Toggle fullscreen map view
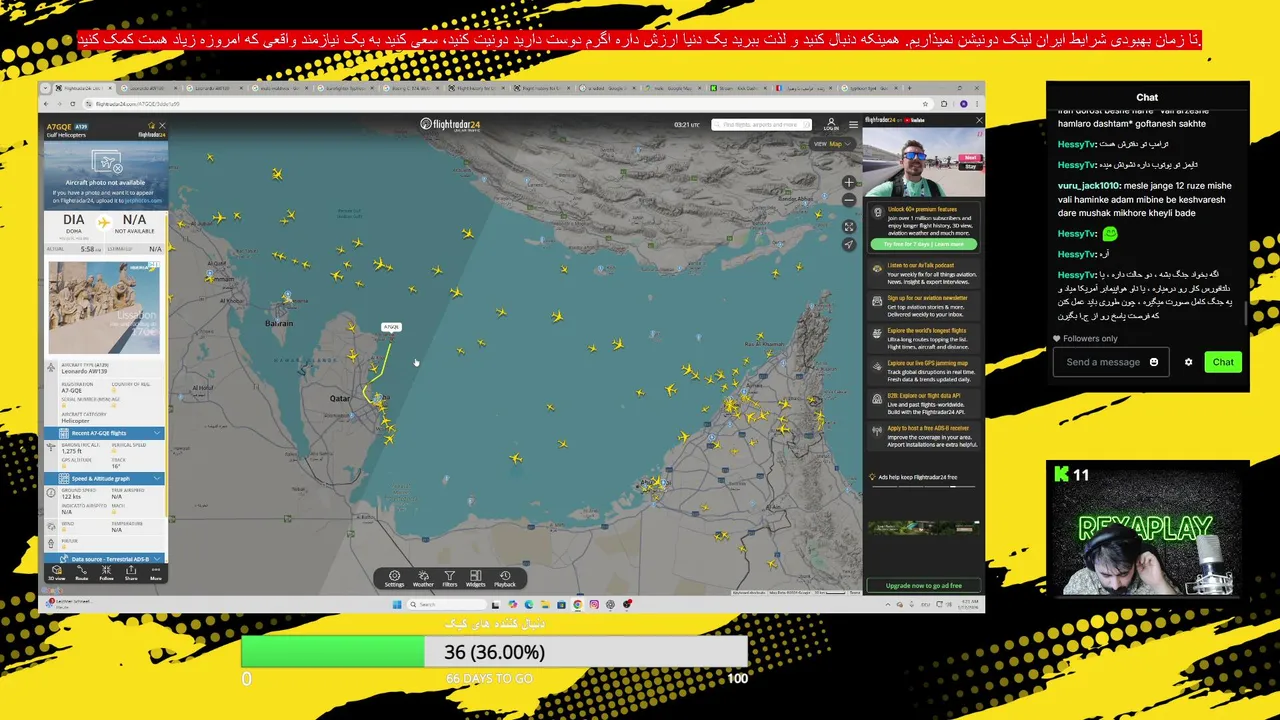Image resolution: width=1280 pixels, height=720 pixels. coord(849,226)
